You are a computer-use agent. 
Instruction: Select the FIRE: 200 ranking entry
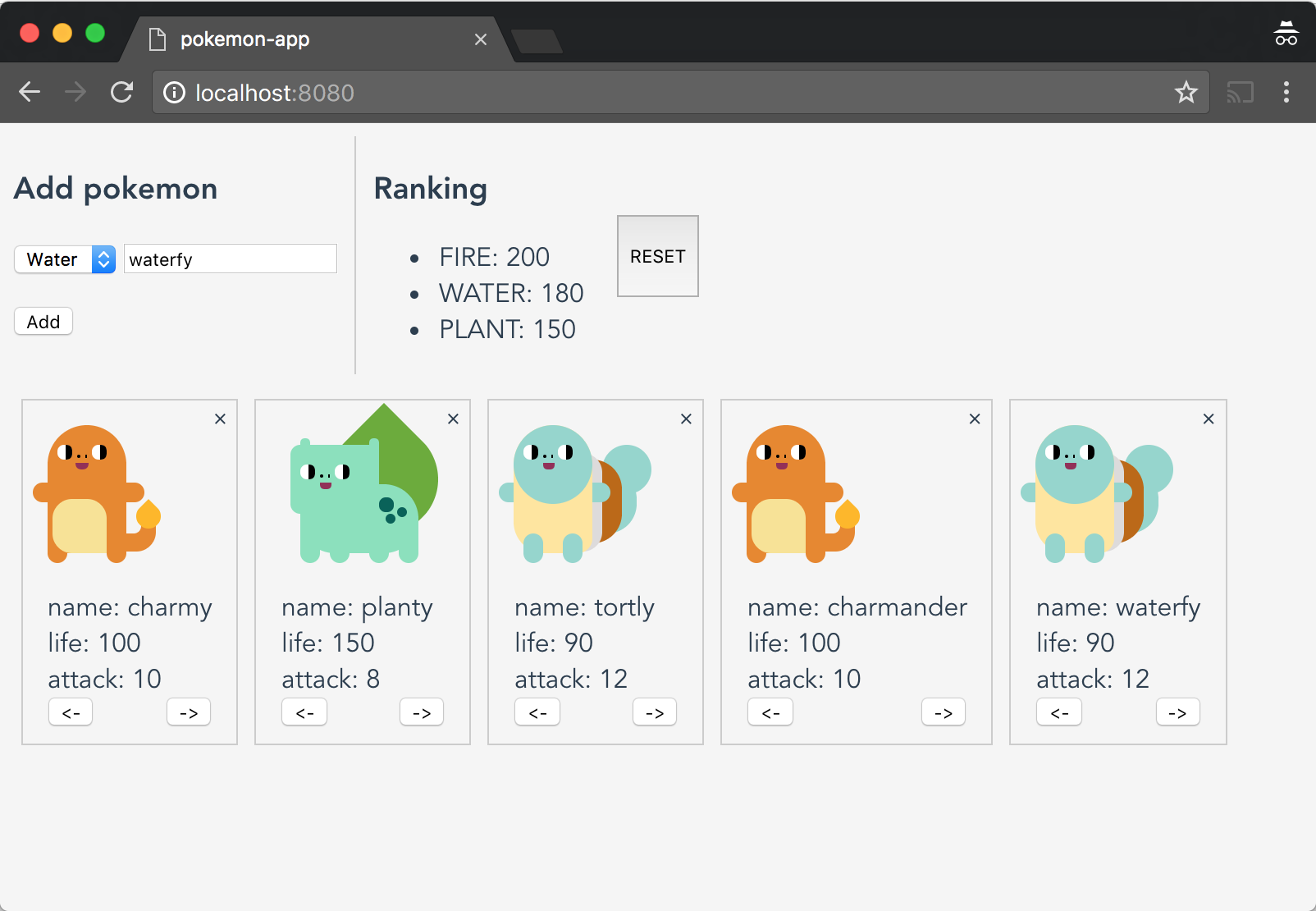coord(494,257)
